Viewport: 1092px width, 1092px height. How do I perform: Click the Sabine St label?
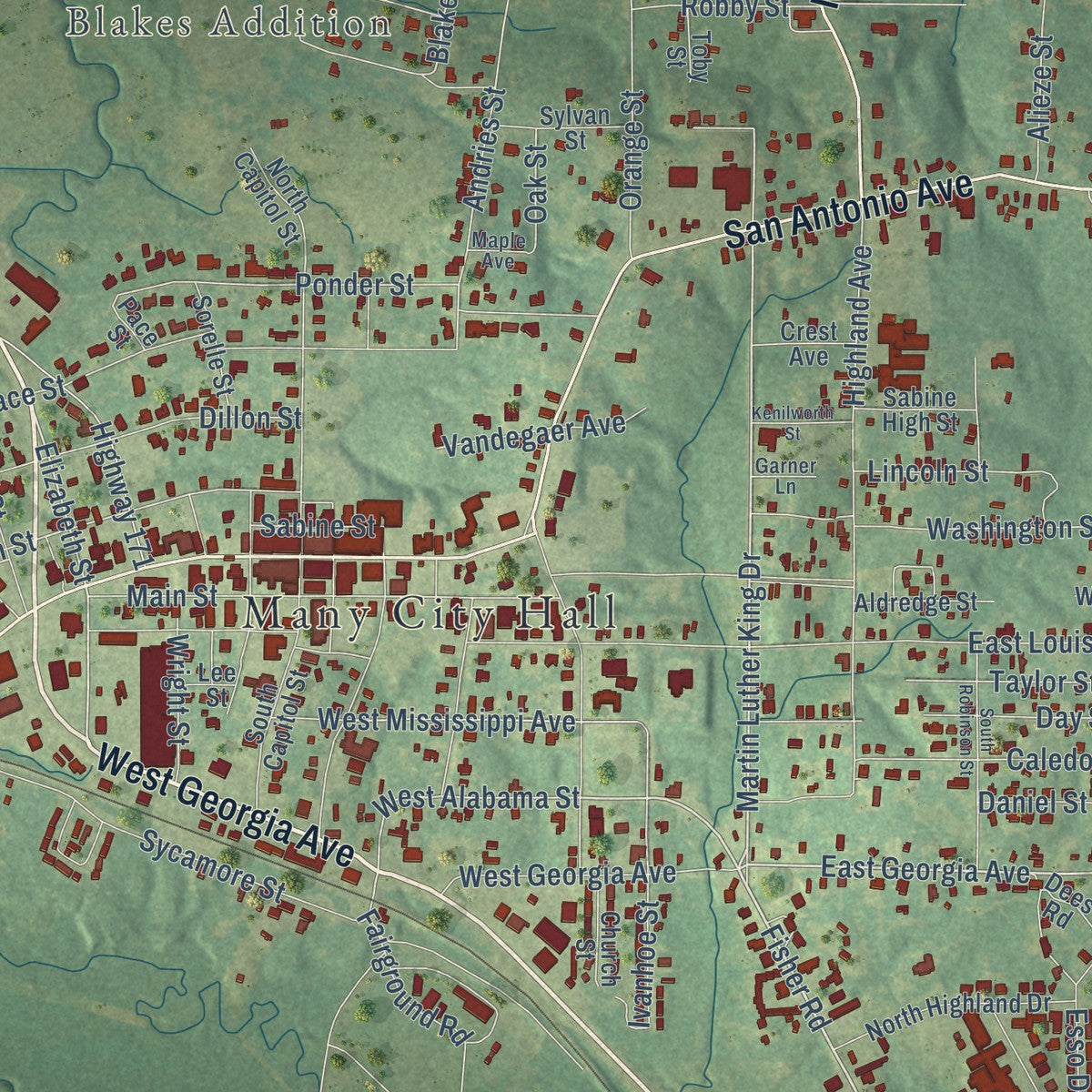pos(318,526)
